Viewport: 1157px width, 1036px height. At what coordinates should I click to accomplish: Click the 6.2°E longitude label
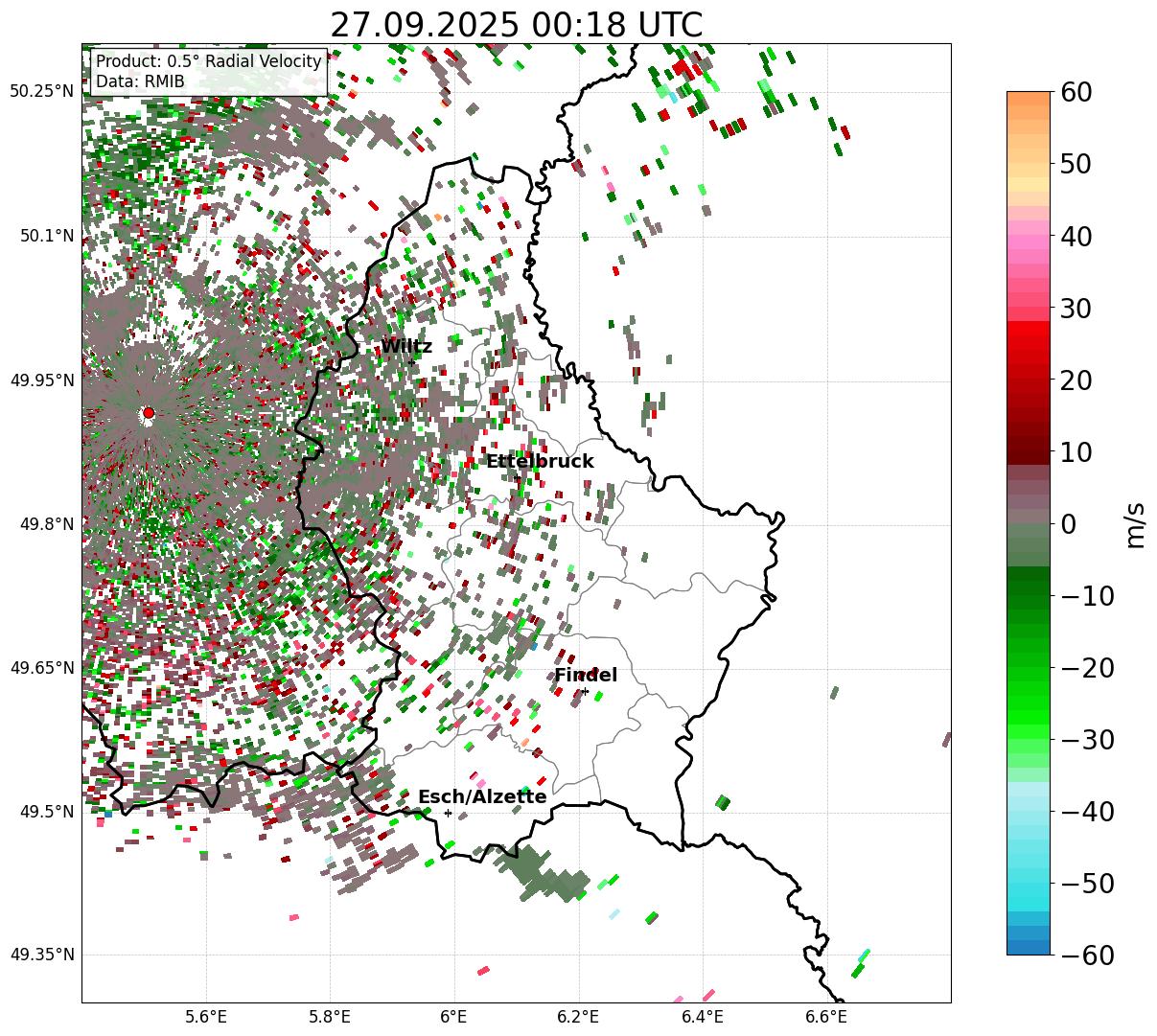[578, 1016]
